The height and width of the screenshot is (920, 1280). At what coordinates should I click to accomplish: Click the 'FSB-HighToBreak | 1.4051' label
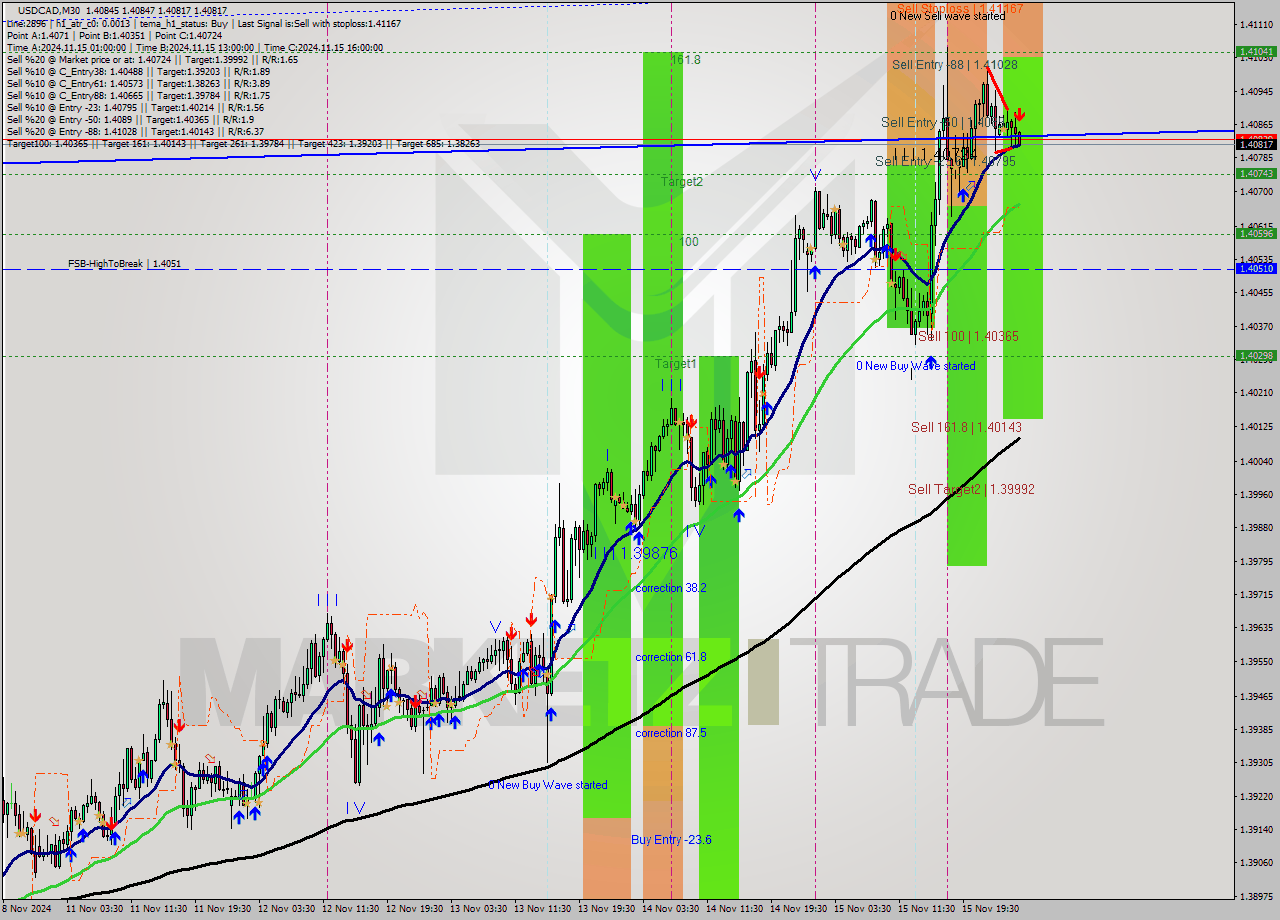click(124, 264)
